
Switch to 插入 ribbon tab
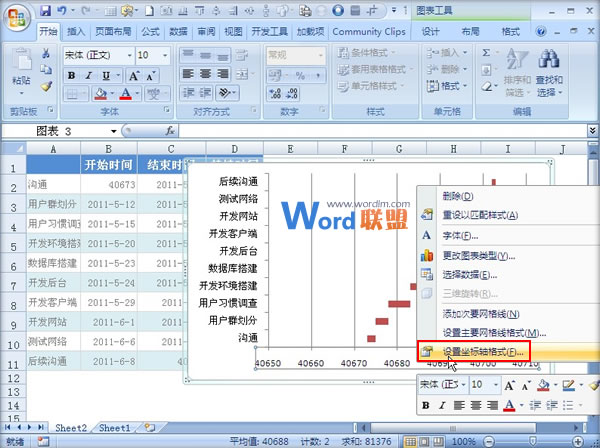[76, 31]
